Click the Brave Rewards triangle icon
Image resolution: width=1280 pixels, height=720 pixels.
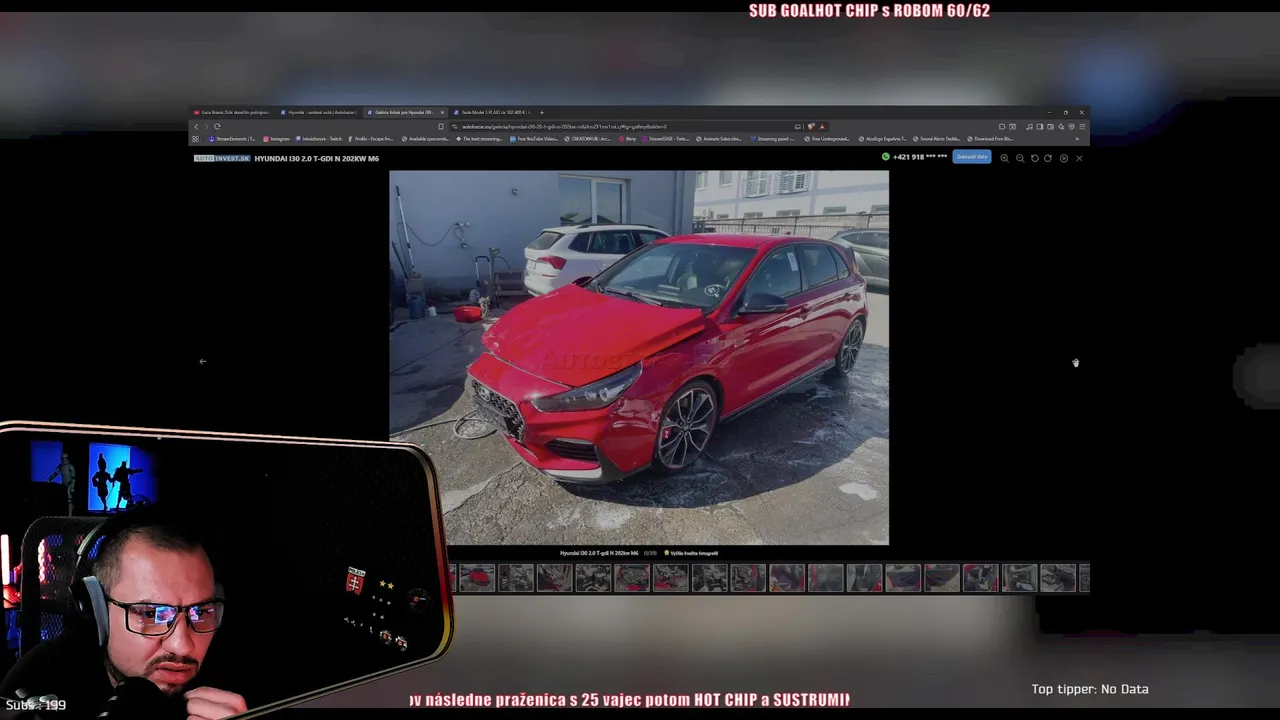tap(822, 127)
